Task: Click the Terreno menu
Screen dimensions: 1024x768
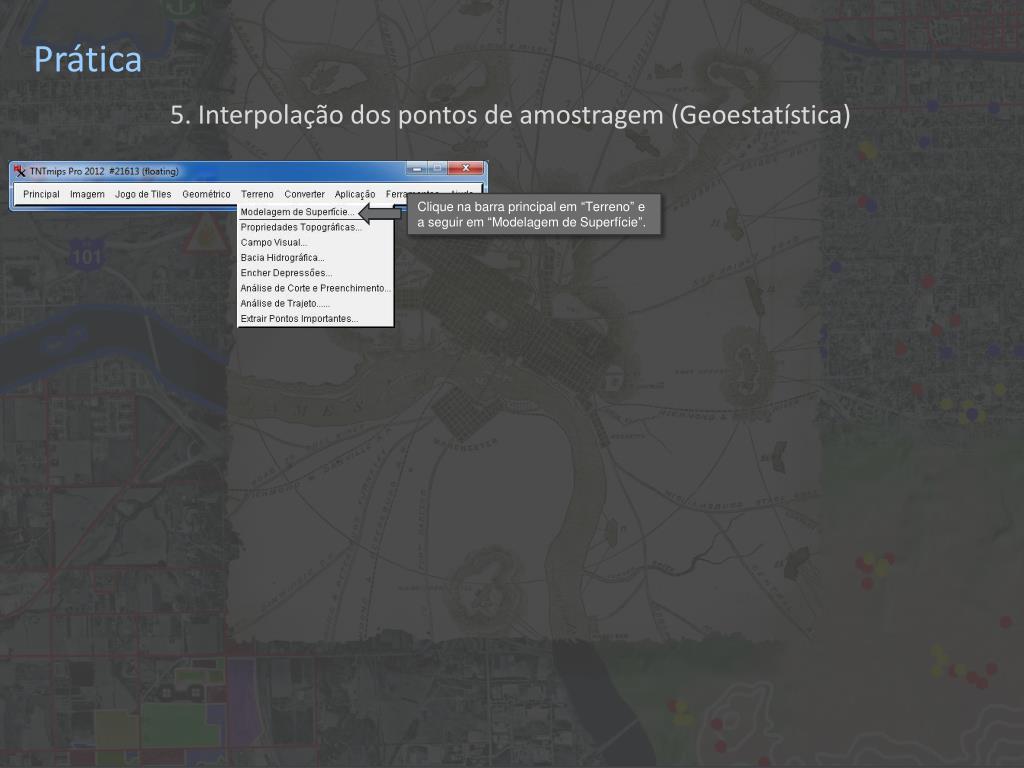Action: [257, 194]
